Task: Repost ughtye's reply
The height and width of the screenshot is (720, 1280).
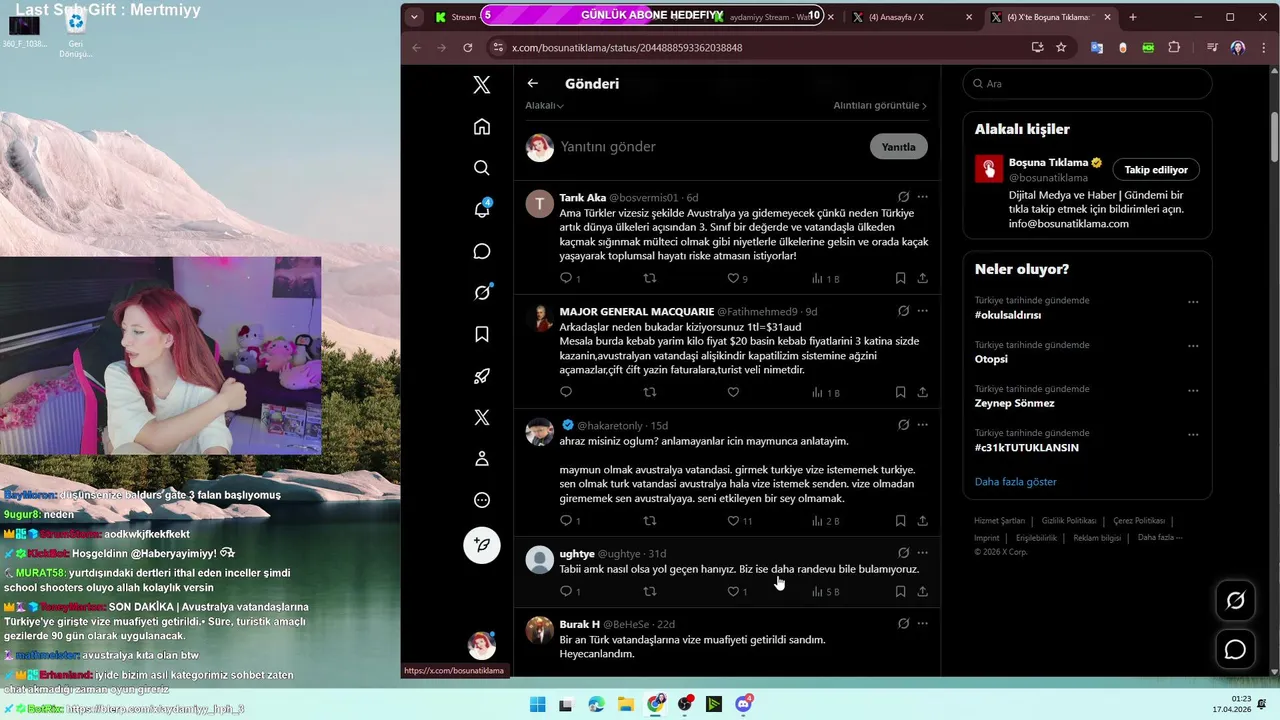Action: point(650,591)
